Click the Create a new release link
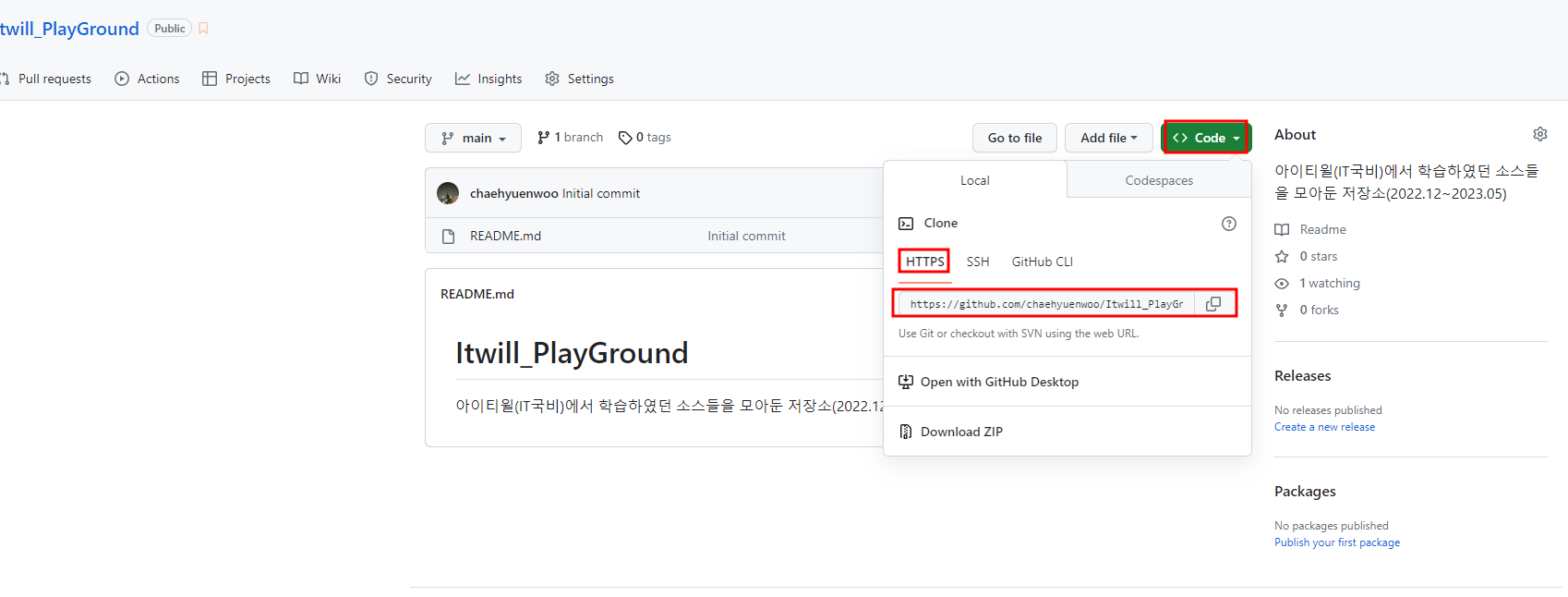 pyautogui.click(x=1324, y=427)
